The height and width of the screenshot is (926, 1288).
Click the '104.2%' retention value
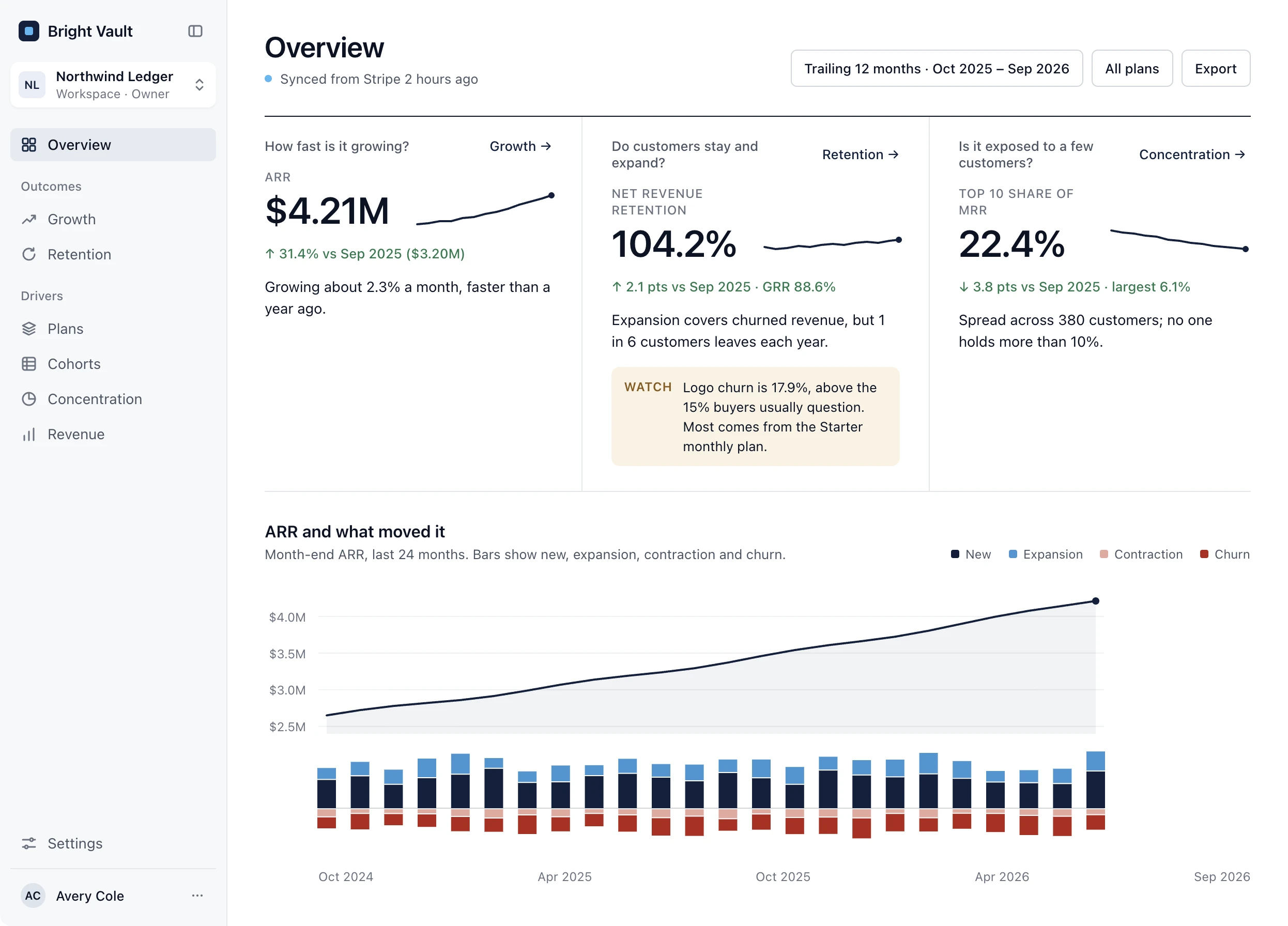coord(674,244)
